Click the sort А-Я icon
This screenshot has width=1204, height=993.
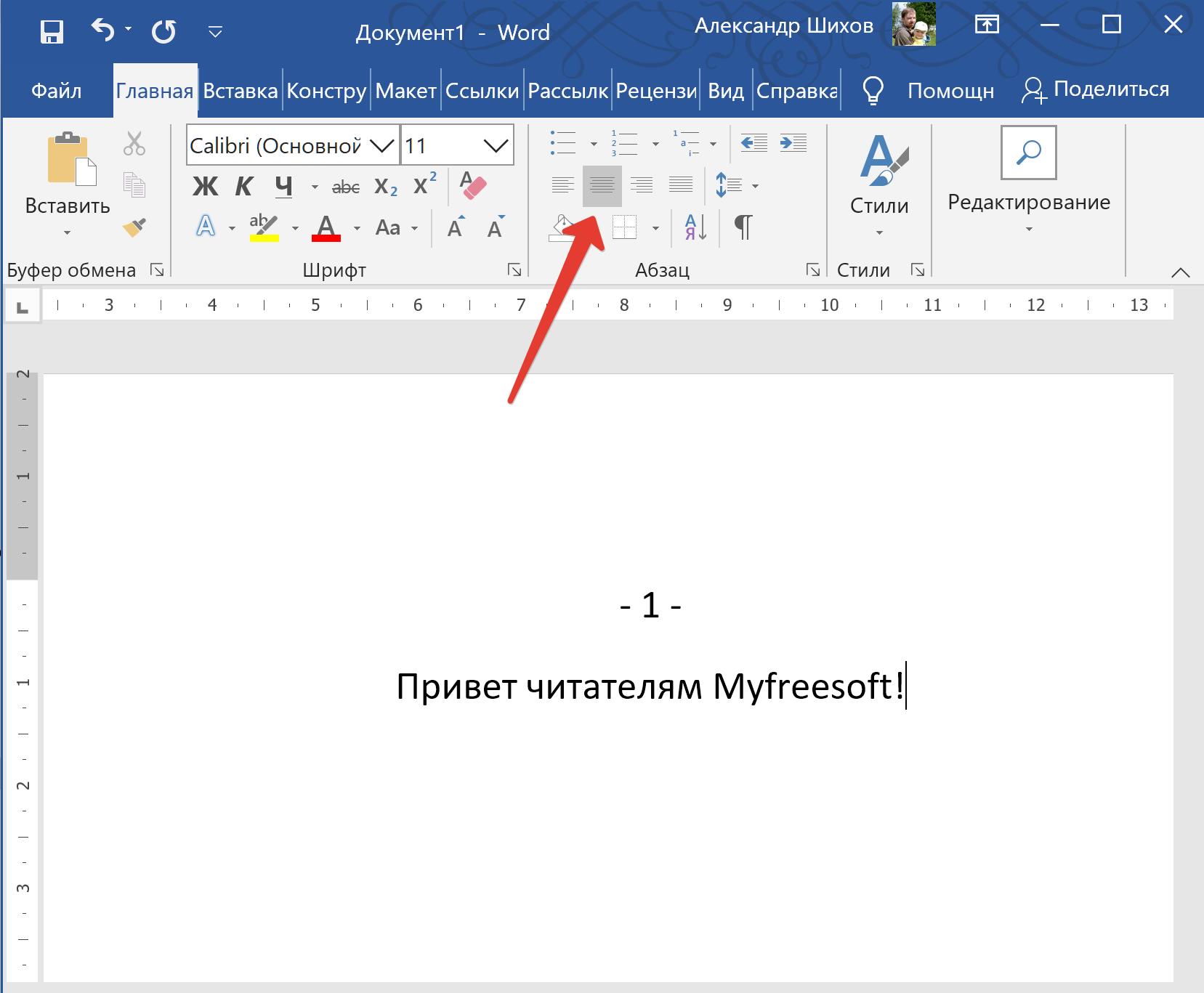(x=695, y=227)
